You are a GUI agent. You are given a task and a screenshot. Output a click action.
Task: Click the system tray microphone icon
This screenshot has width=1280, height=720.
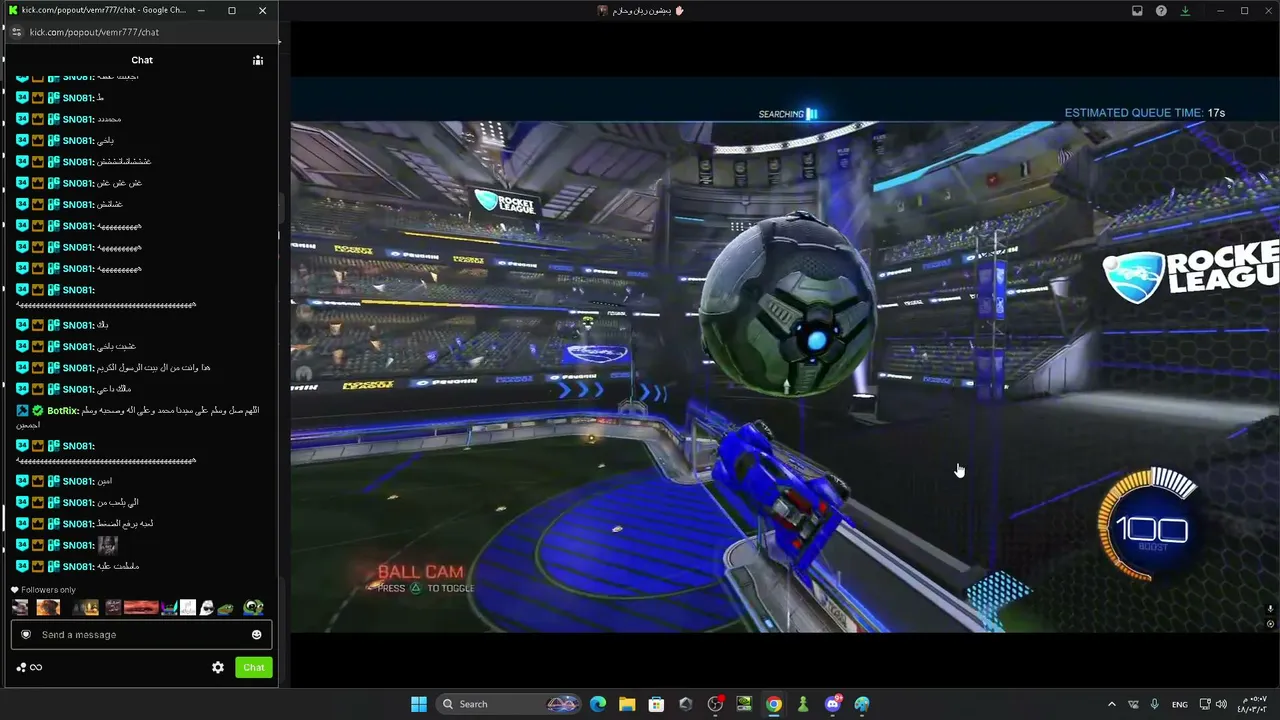[1154, 704]
